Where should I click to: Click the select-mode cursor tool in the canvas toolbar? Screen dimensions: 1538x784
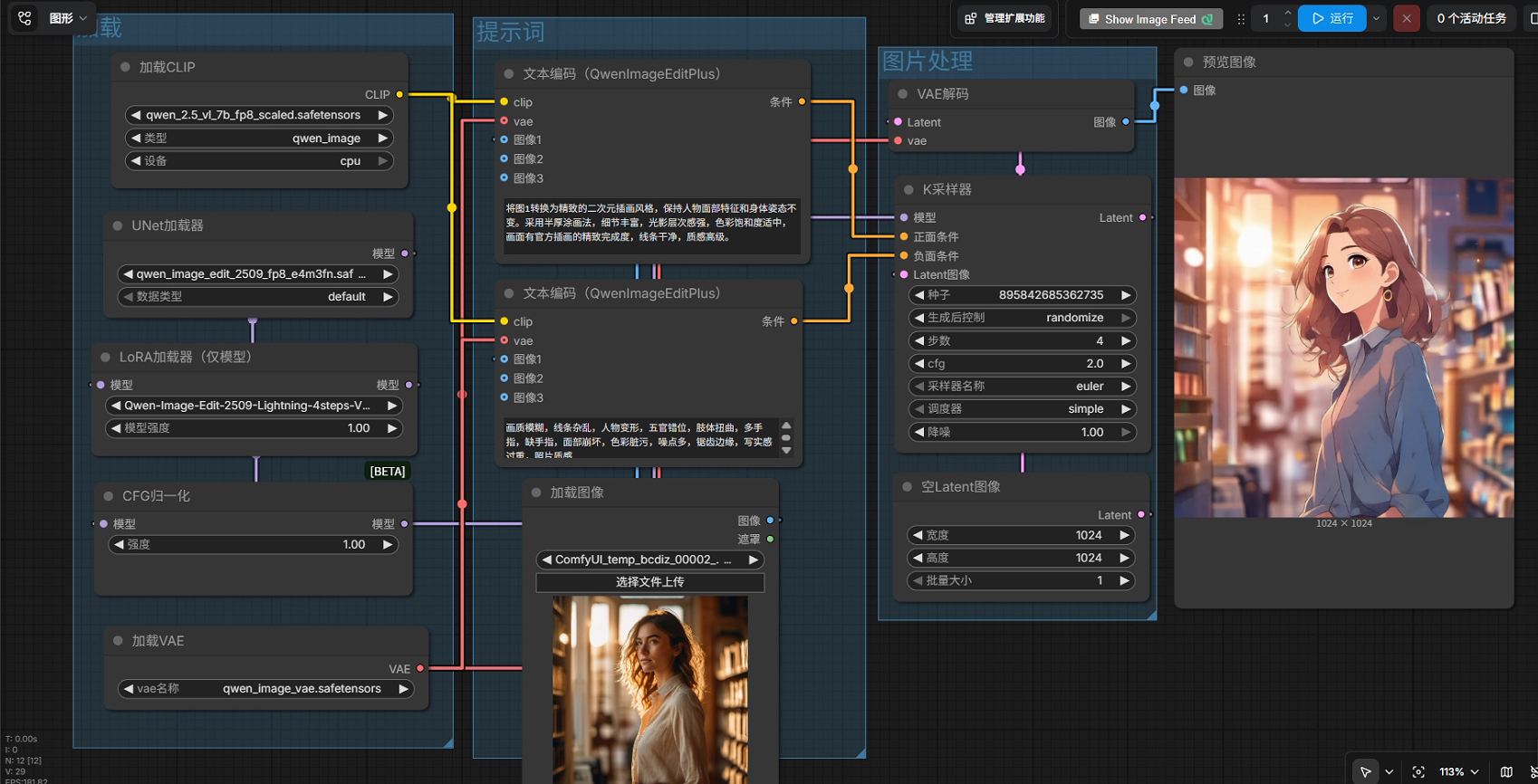(x=1365, y=771)
